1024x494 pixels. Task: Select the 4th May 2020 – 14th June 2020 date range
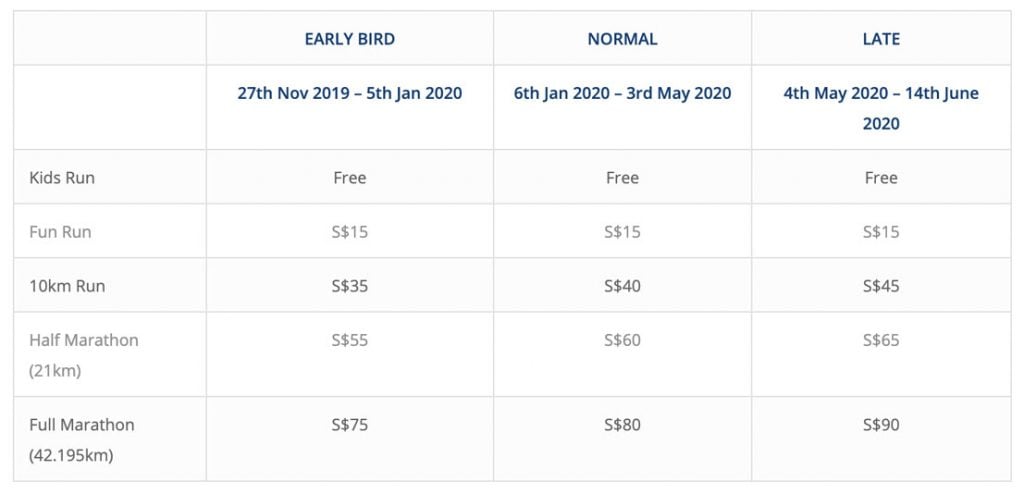click(x=881, y=108)
